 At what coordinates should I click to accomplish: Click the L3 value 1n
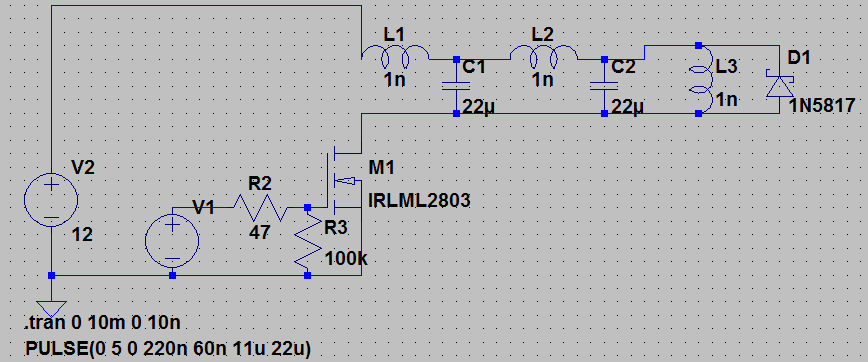[726, 100]
